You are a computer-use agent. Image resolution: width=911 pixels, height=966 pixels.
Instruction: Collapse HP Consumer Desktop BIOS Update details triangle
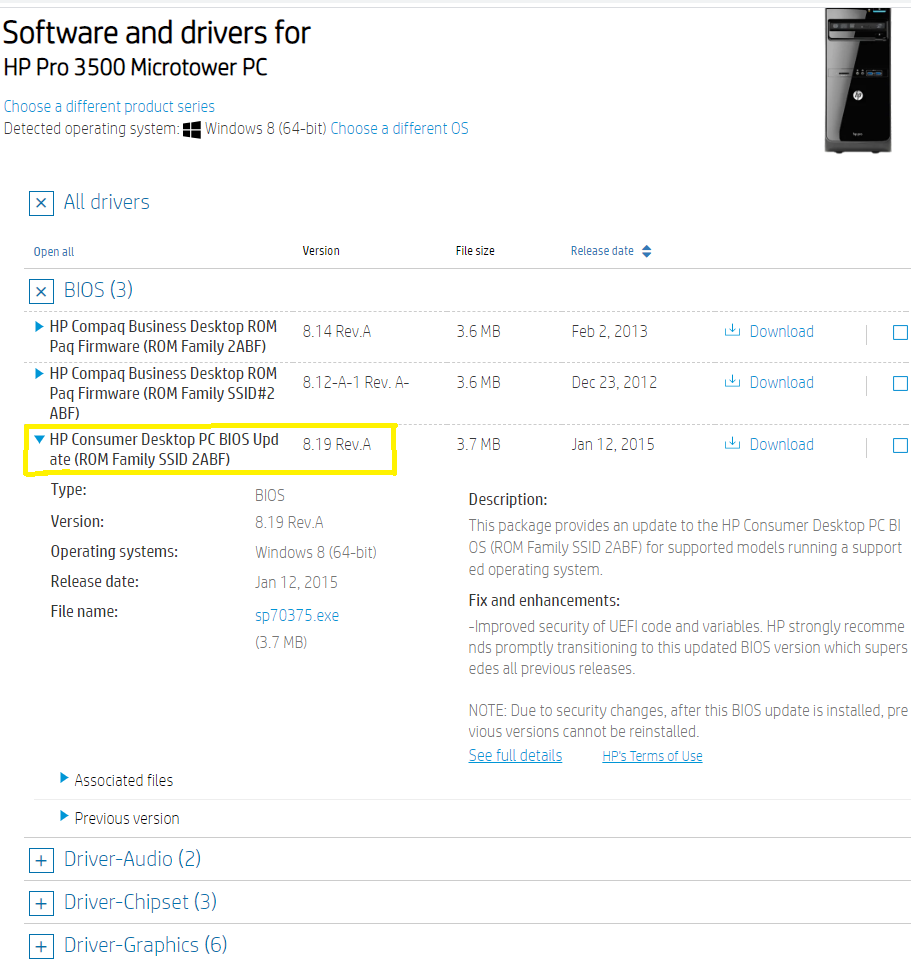click(38, 438)
